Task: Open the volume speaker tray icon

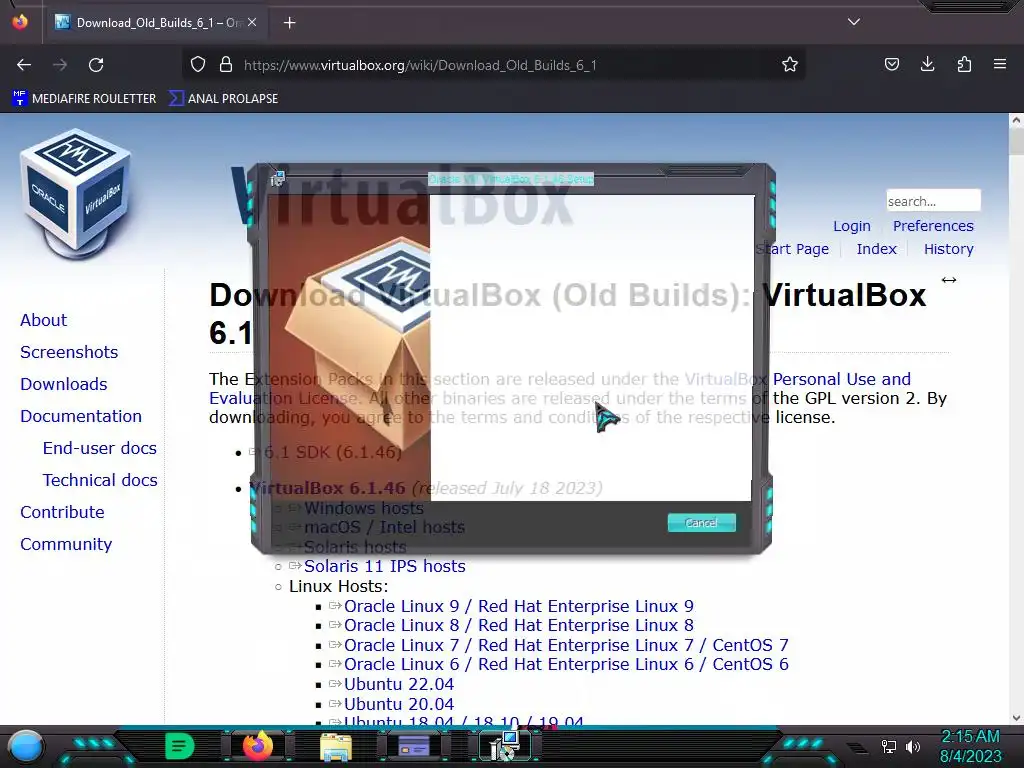Action: [x=913, y=746]
